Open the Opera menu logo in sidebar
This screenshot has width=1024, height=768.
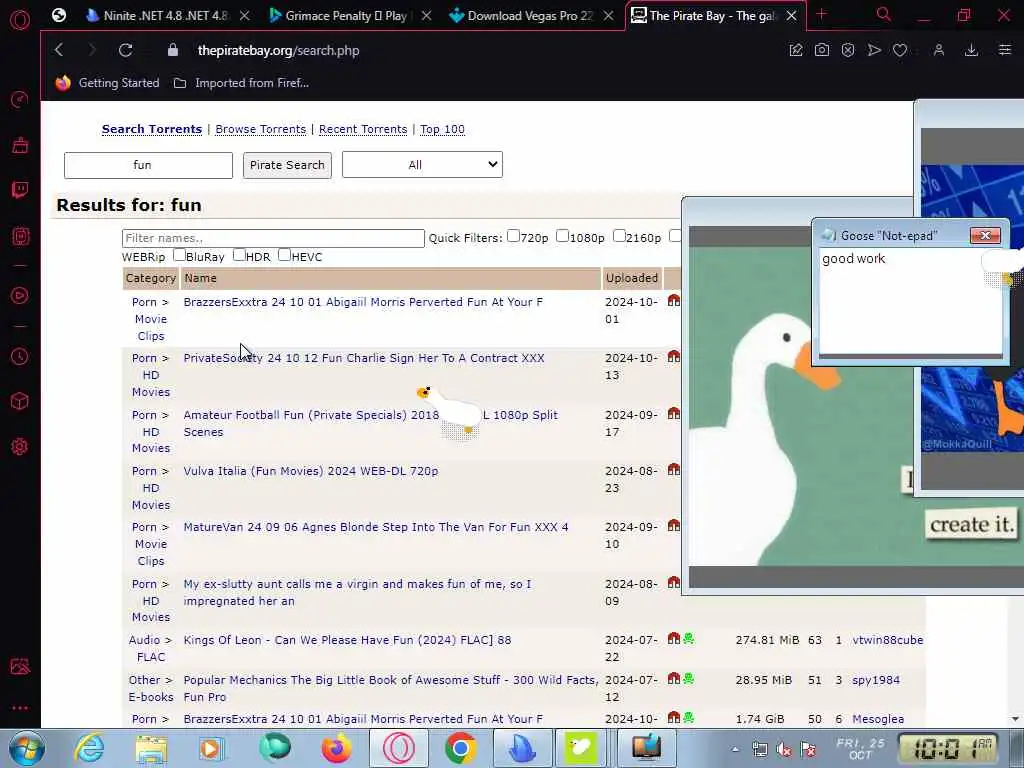[20, 20]
